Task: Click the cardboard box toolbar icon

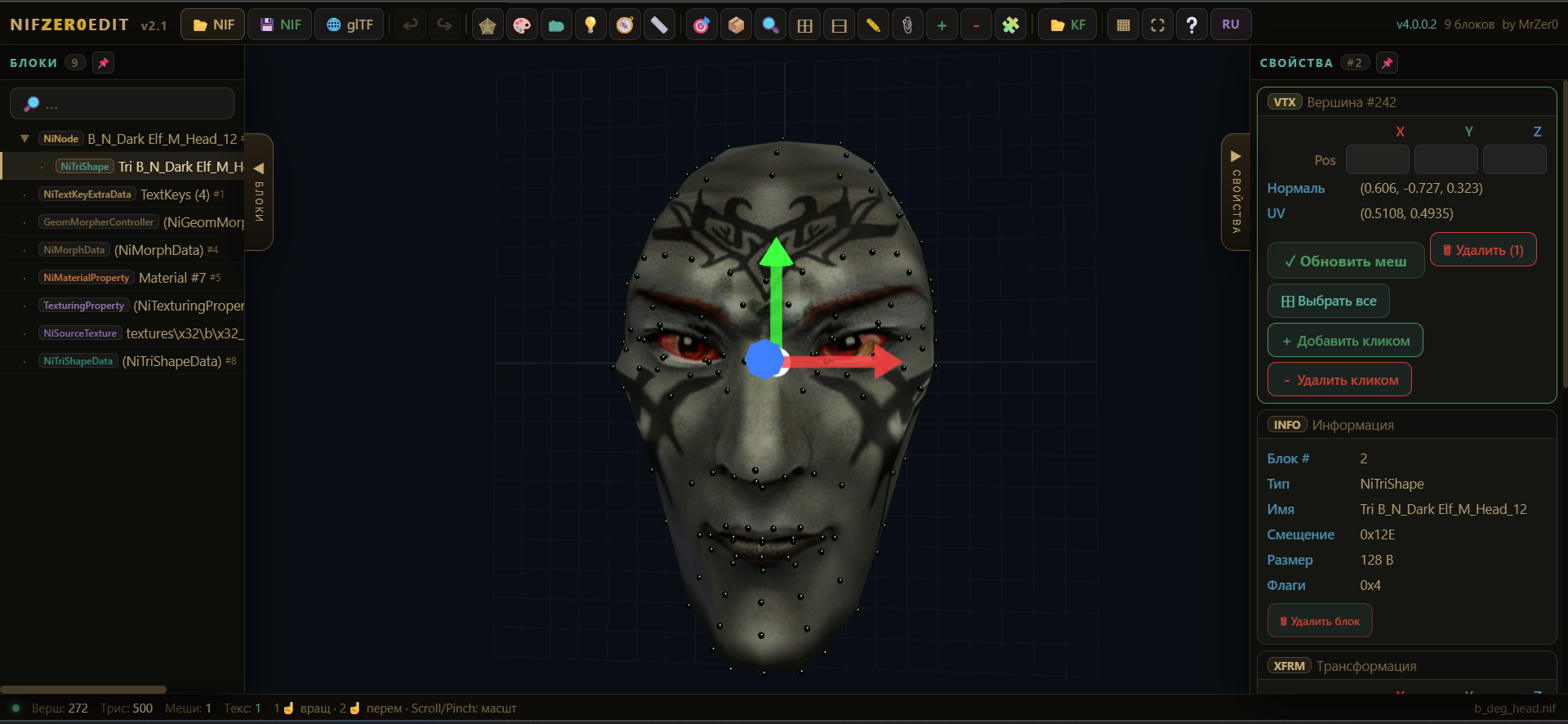Action: (x=736, y=25)
